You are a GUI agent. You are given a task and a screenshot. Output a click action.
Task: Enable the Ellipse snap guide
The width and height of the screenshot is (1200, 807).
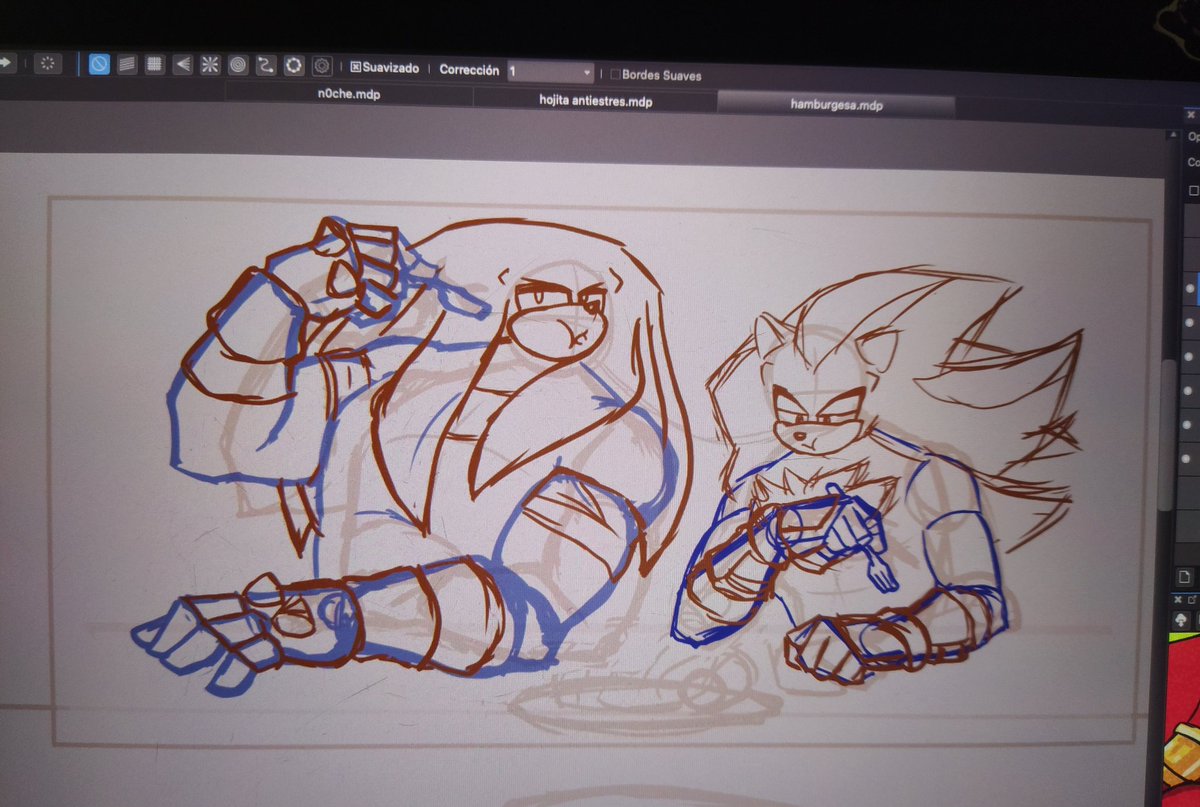[x=294, y=66]
